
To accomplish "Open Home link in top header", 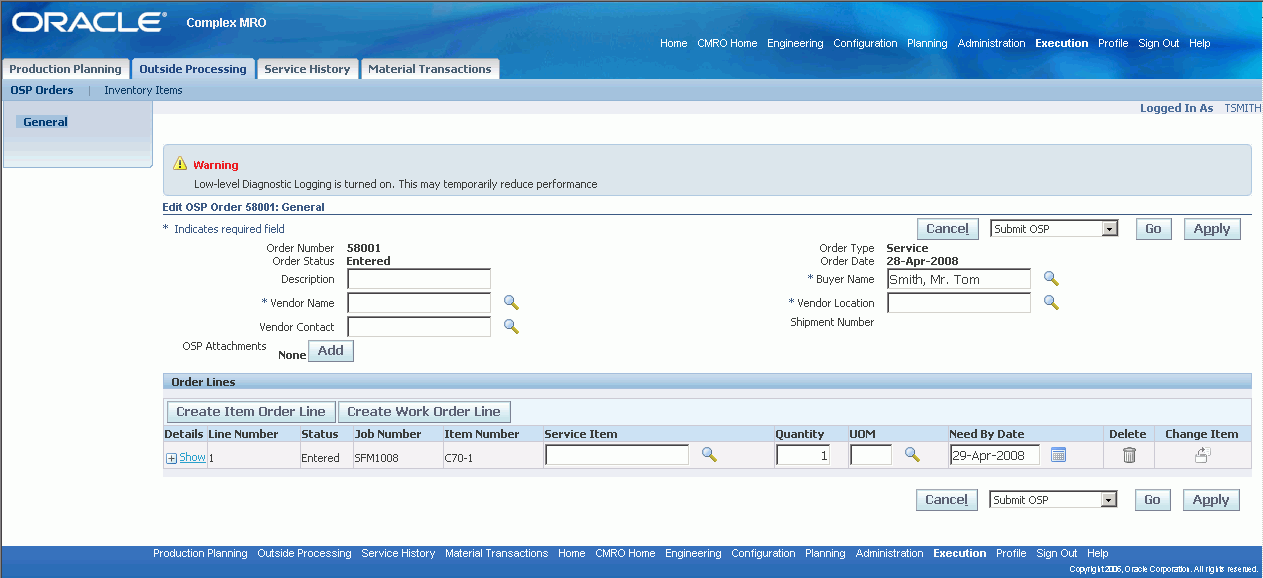I will point(674,43).
